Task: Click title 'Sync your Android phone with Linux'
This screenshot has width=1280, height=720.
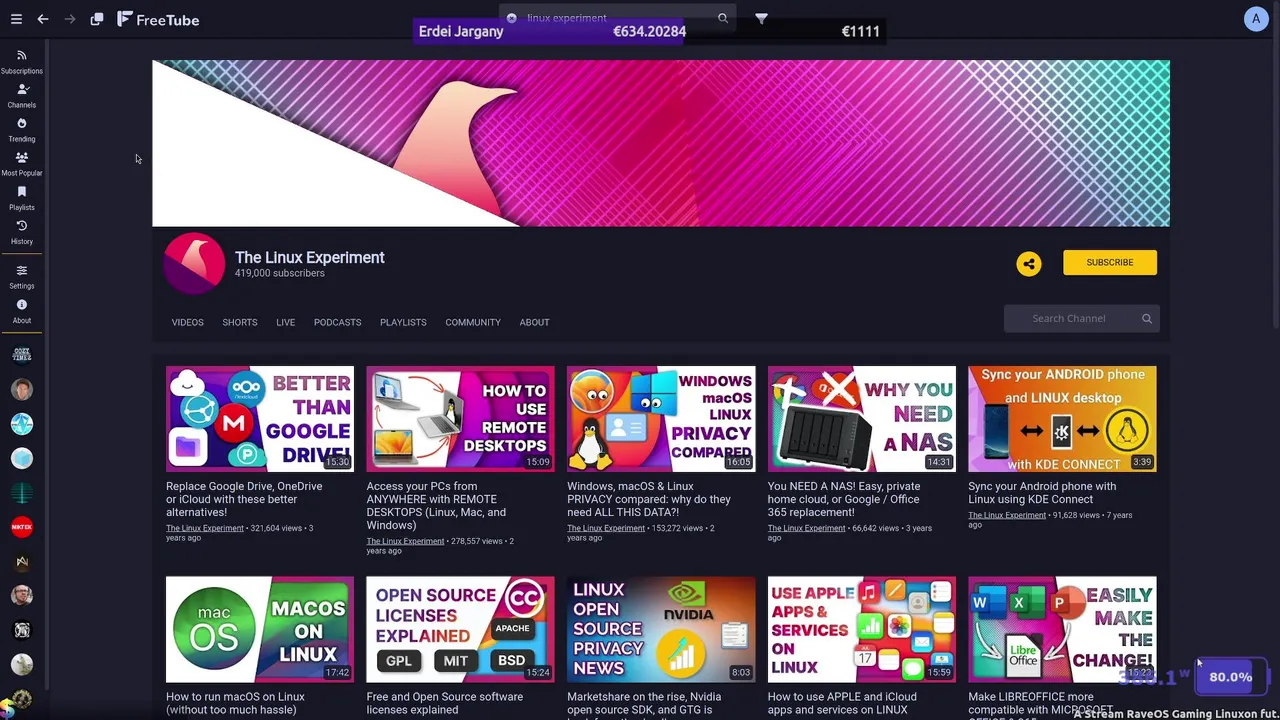Action: (x=1042, y=493)
